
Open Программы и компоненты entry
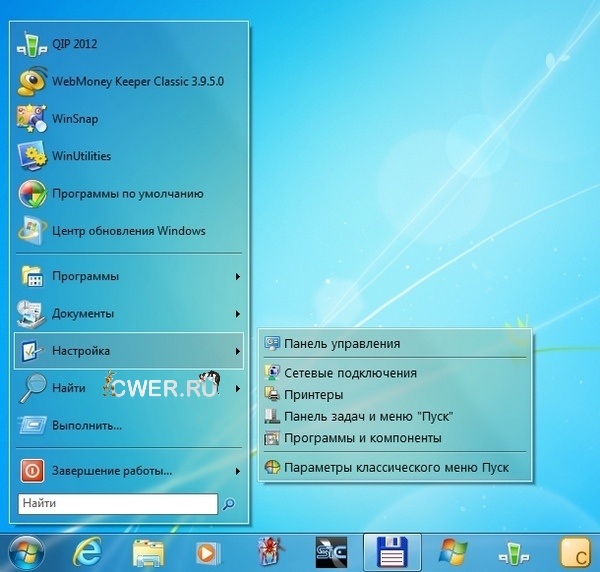(x=363, y=438)
